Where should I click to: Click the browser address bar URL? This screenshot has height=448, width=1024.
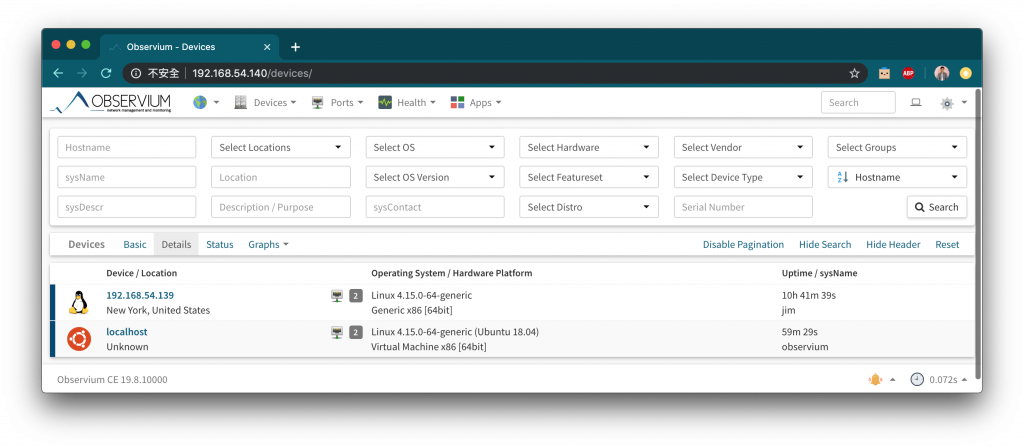[252, 73]
